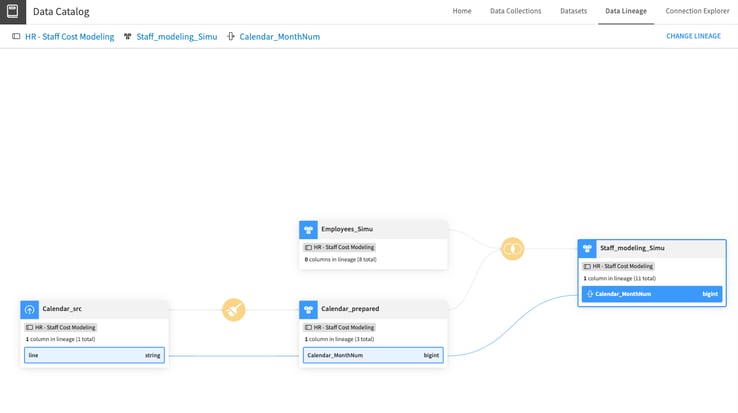
Task: Click the Calendar_prepared dataset icon
Action: coord(308,309)
